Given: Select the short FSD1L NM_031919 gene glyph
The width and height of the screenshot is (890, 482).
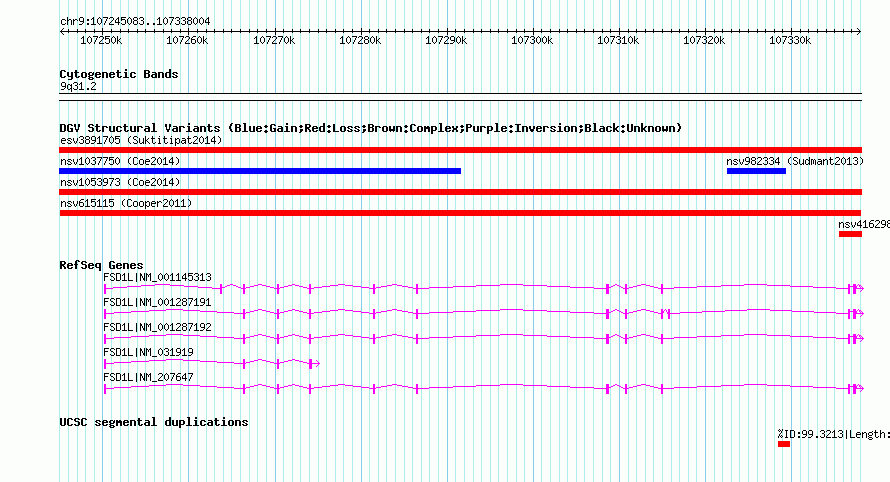Looking at the screenshot, I should tap(212, 363).
